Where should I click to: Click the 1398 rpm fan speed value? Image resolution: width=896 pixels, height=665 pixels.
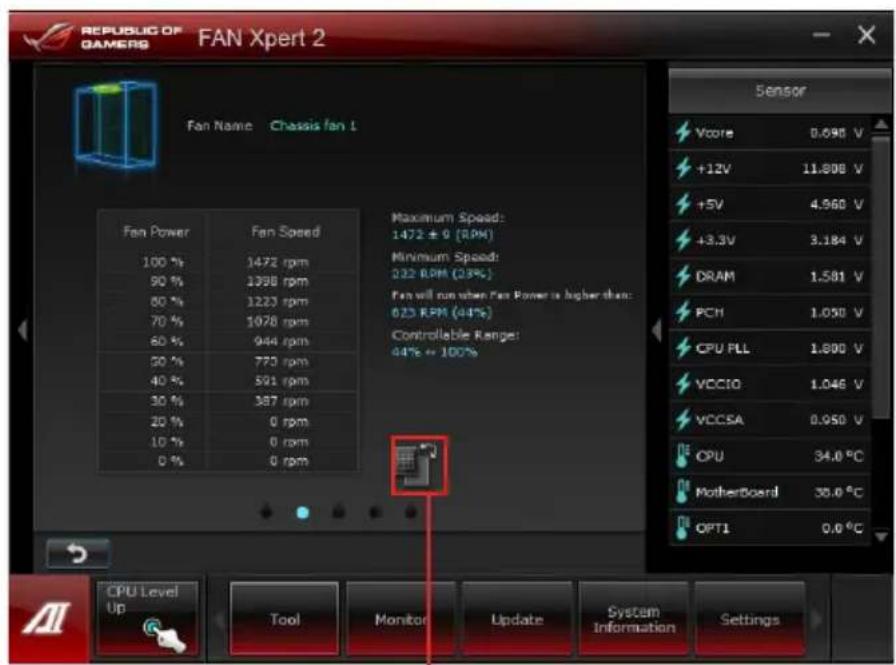click(x=277, y=282)
